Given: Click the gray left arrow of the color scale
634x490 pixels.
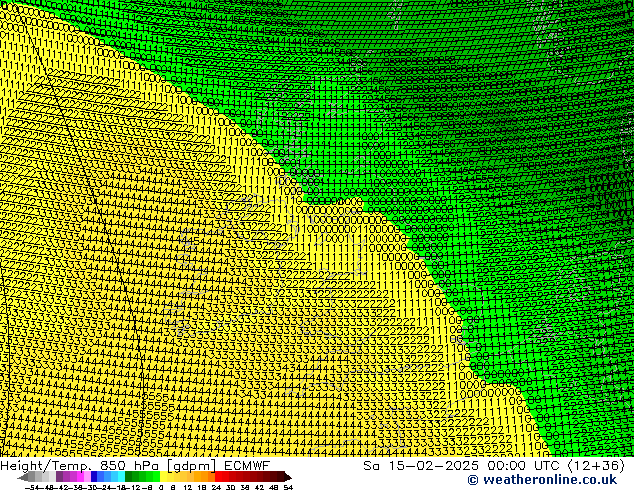Looking at the screenshot, I should [23, 477].
